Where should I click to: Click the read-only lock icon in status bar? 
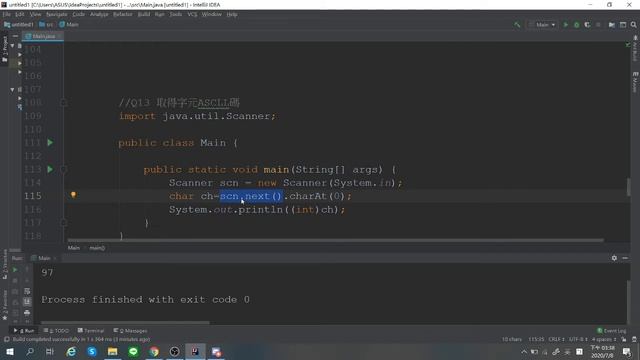(x=624, y=340)
